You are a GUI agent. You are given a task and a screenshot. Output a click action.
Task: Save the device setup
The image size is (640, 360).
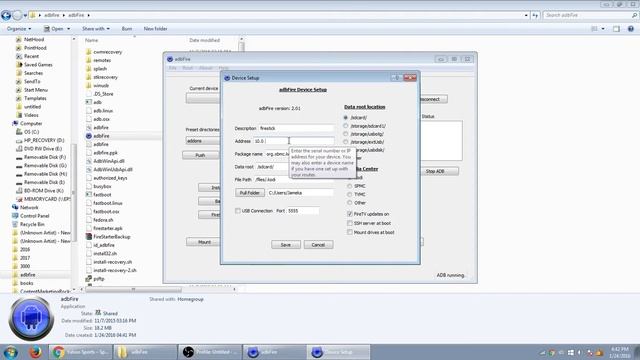286,244
